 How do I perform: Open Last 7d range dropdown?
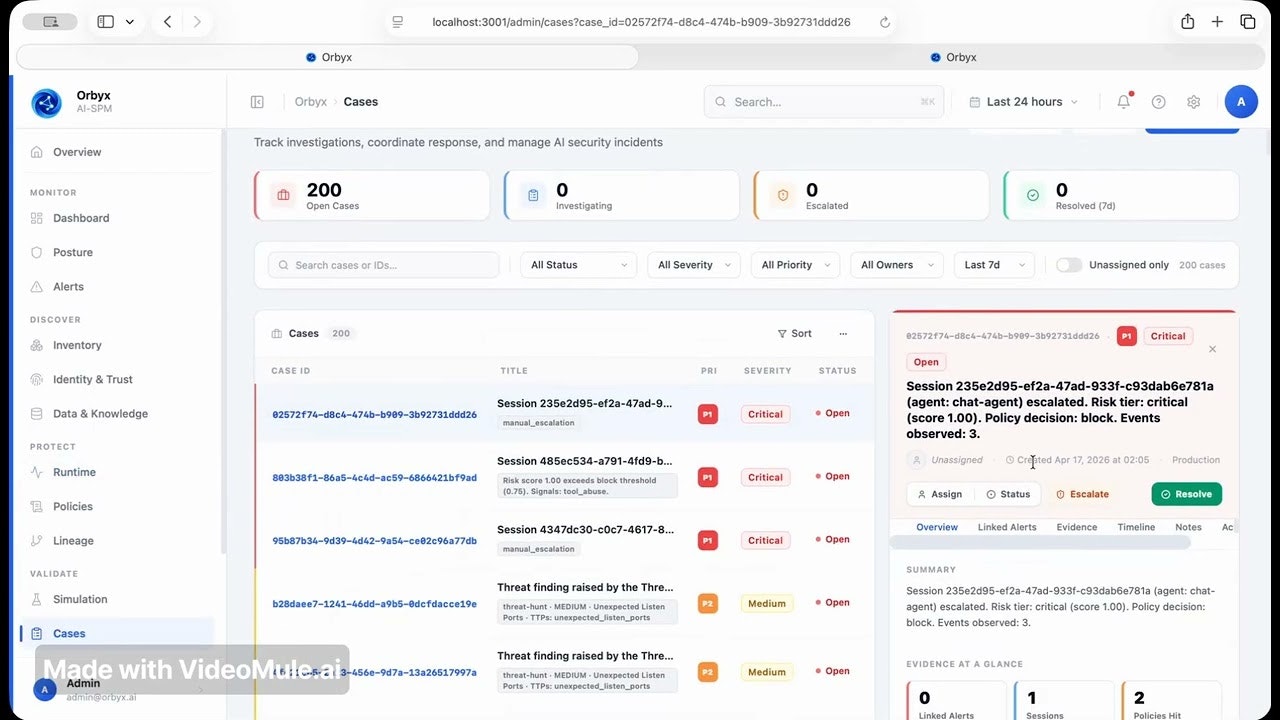(x=993, y=265)
